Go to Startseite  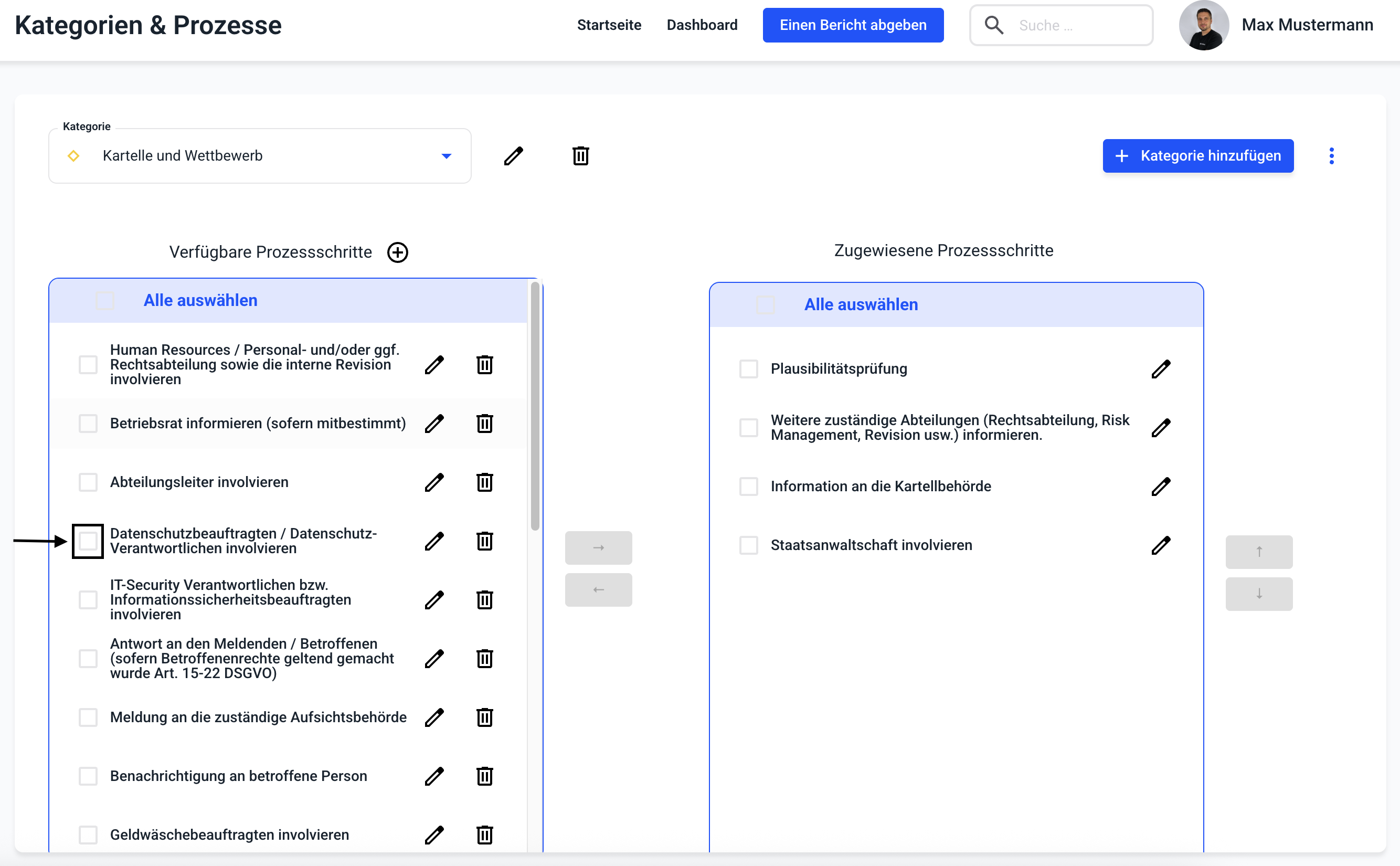click(x=609, y=25)
